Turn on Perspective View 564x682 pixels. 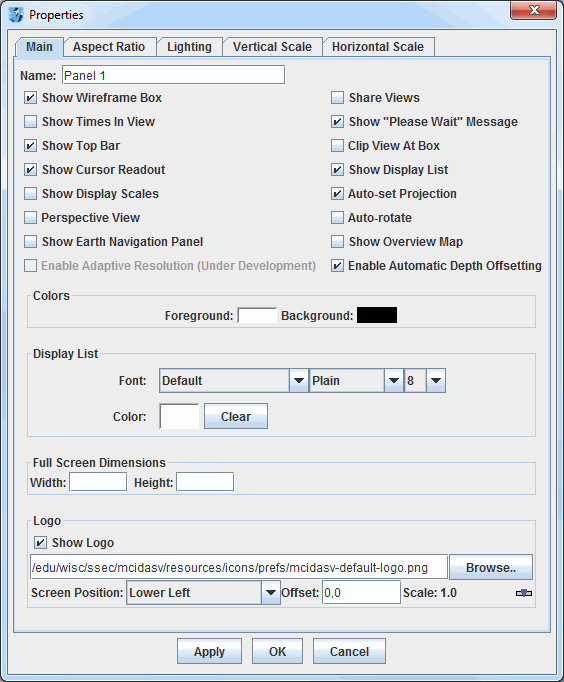tap(30, 217)
